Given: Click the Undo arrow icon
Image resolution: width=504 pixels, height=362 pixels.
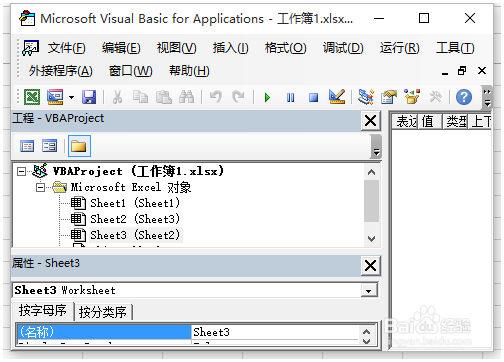Looking at the screenshot, I should click(x=216, y=97).
